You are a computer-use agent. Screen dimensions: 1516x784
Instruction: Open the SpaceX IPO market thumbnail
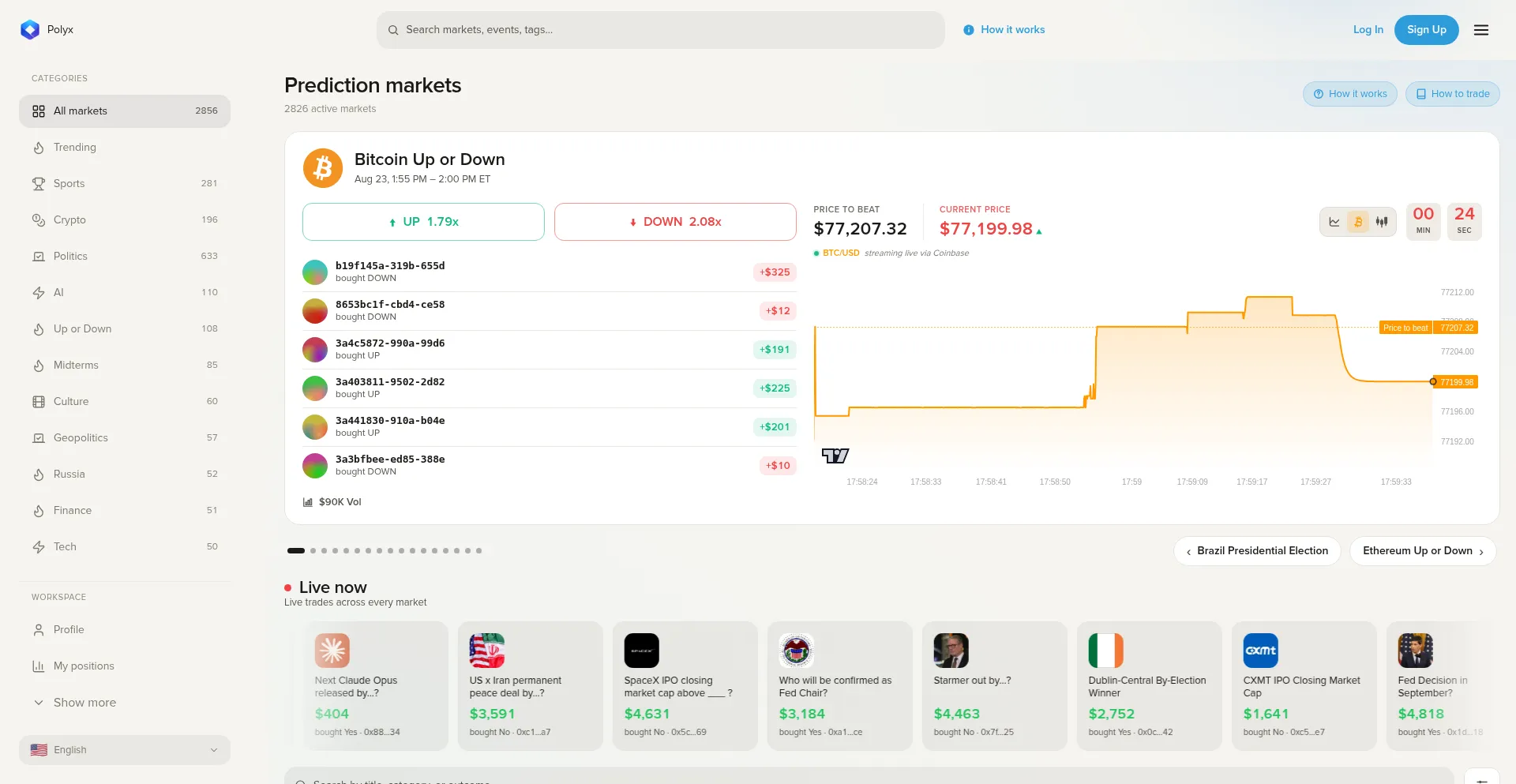tap(642, 651)
